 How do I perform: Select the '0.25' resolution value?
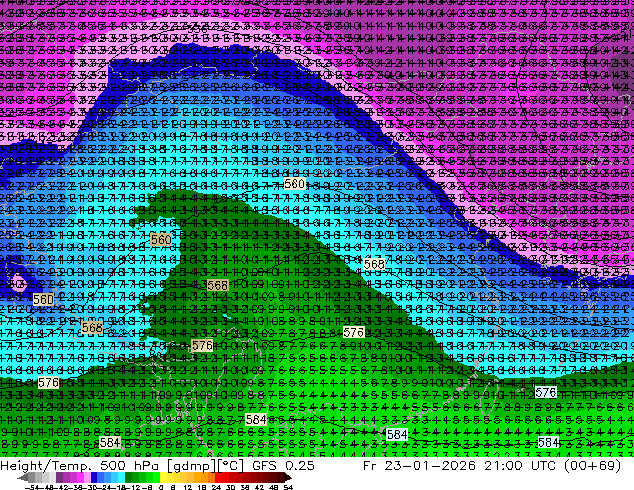pos(299,465)
